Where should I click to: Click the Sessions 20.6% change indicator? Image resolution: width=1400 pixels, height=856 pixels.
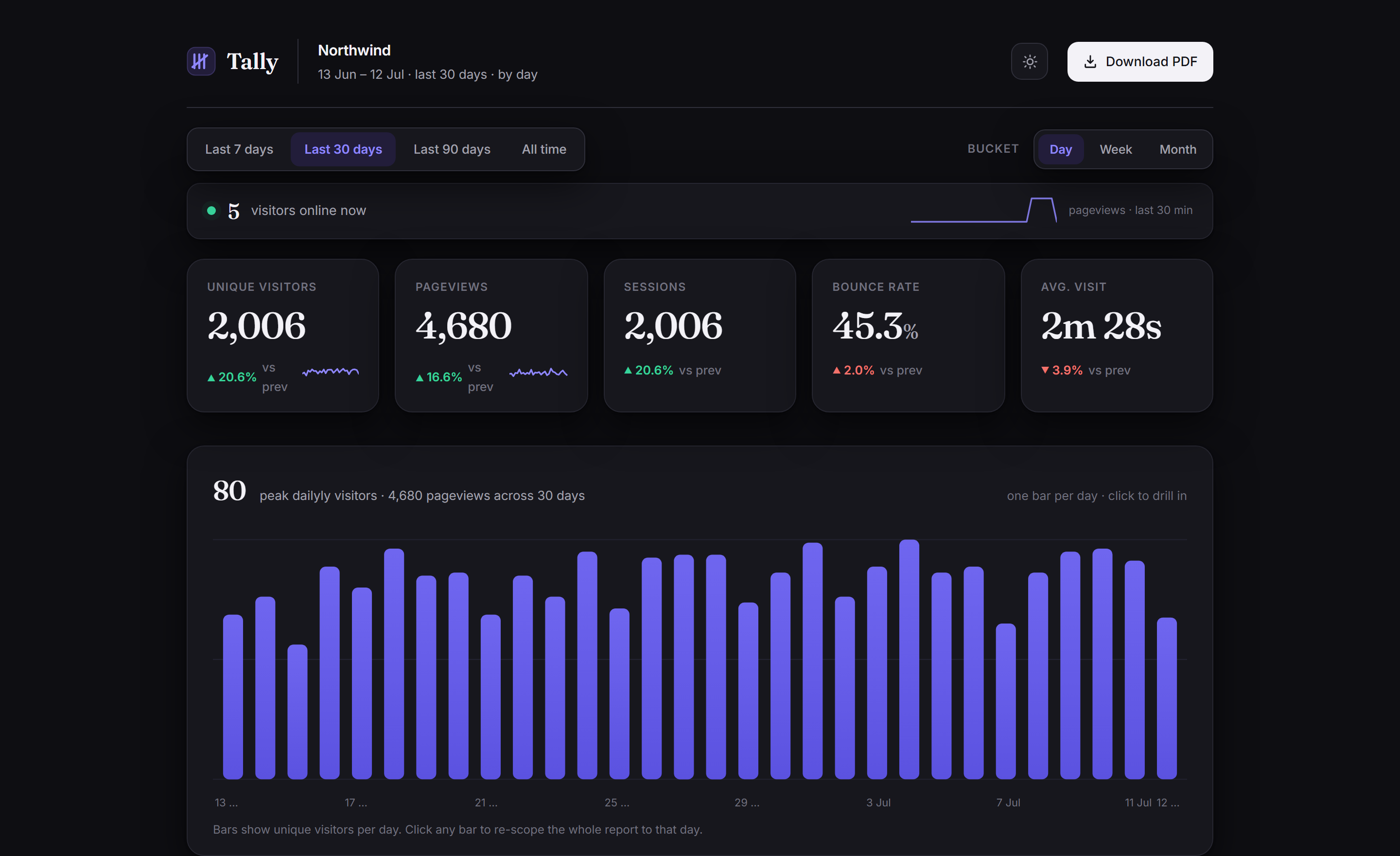[x=648, y=370]
